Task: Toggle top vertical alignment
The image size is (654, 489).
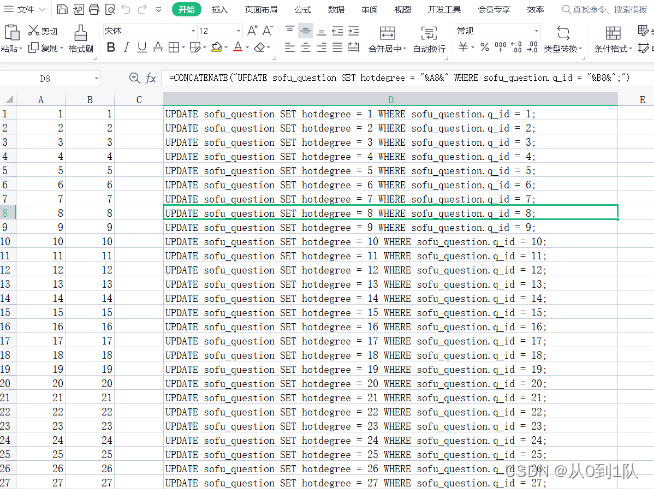Action: pos(289,30)
